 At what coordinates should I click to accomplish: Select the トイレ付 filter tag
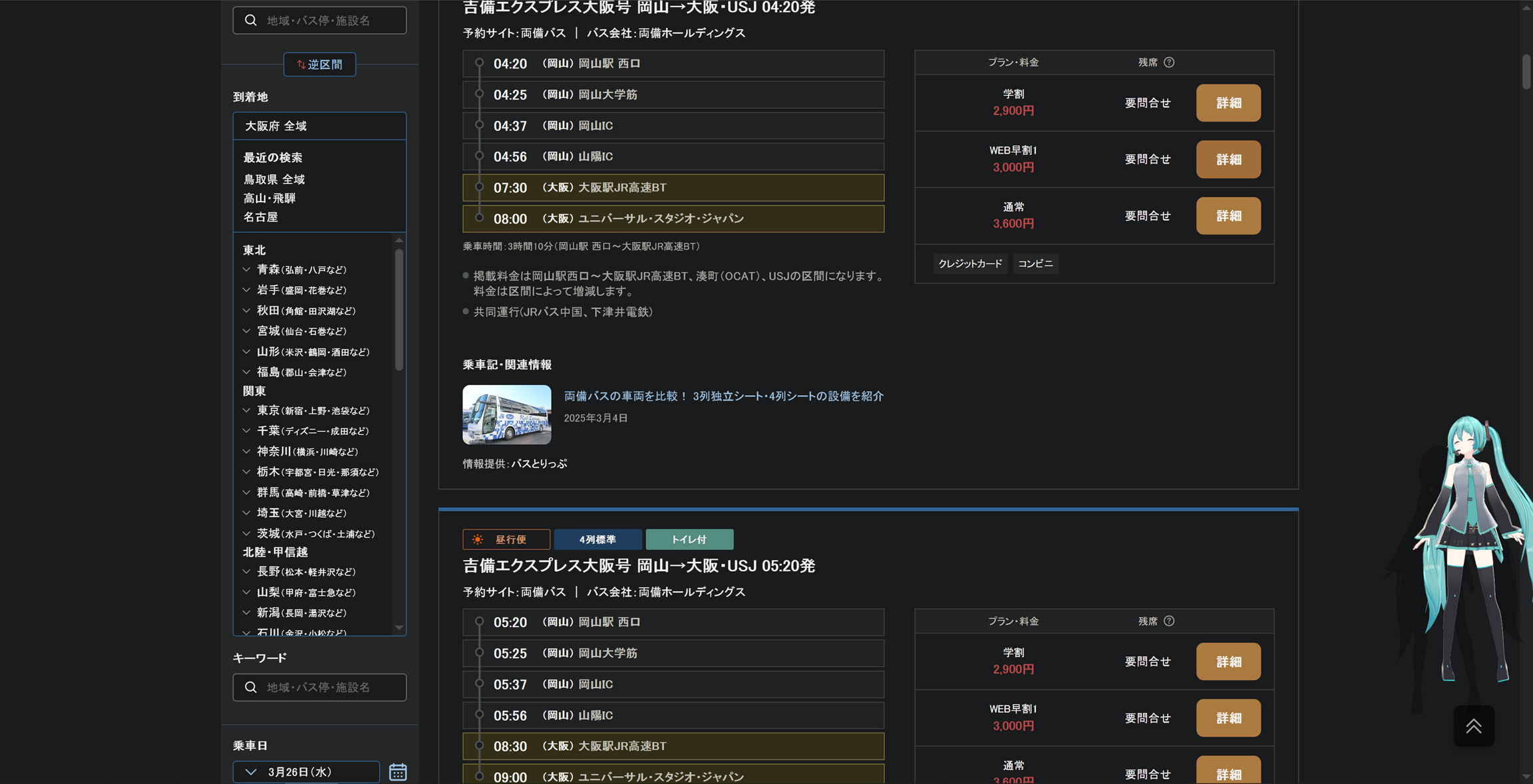[689, 539]
